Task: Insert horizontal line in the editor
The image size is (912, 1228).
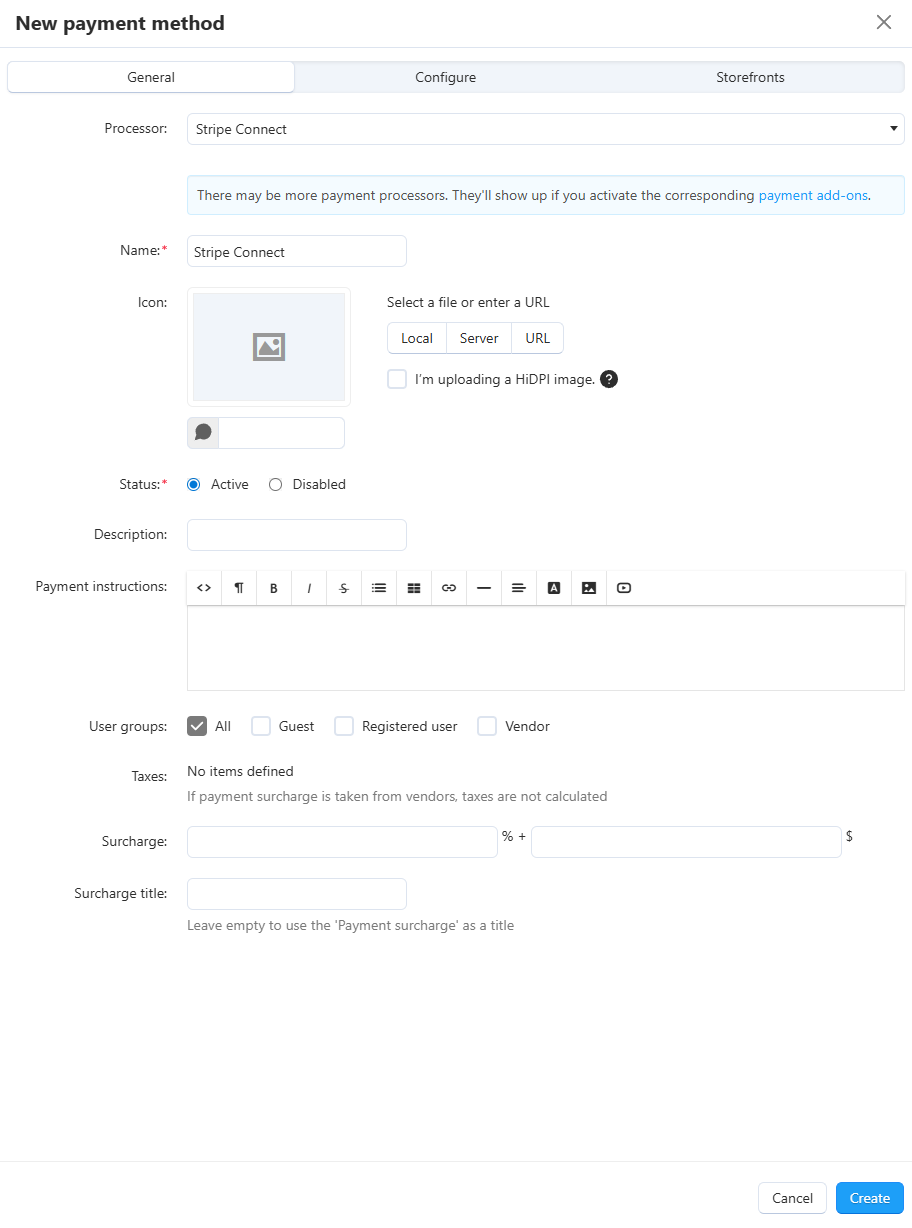Action: click(x=484, y=588)
